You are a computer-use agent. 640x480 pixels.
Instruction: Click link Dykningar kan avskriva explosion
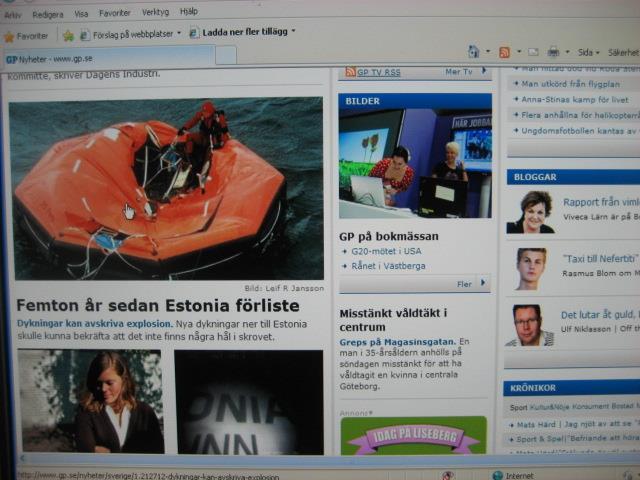coord(95,324)
